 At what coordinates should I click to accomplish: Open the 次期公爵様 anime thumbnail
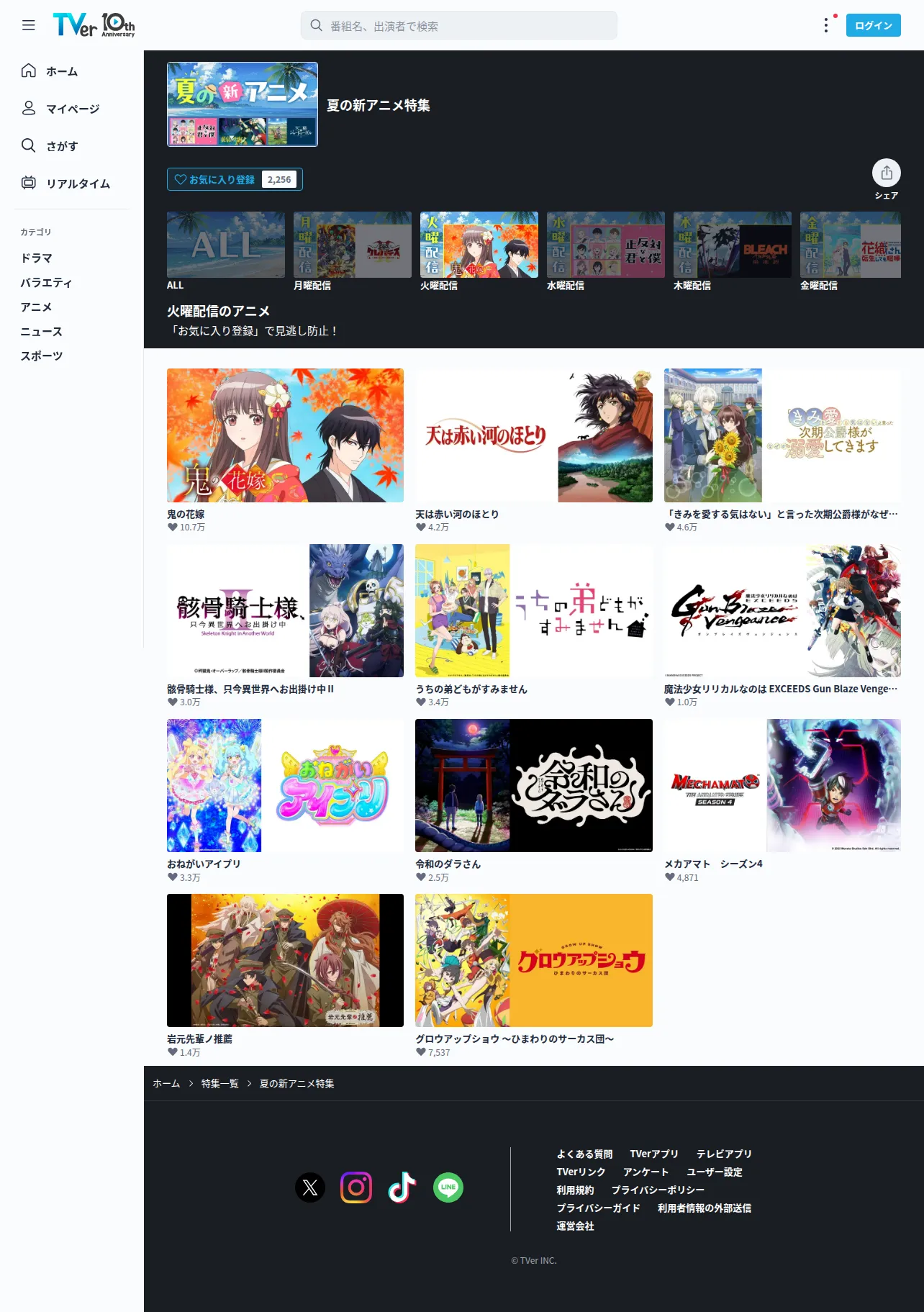point(782,435)
